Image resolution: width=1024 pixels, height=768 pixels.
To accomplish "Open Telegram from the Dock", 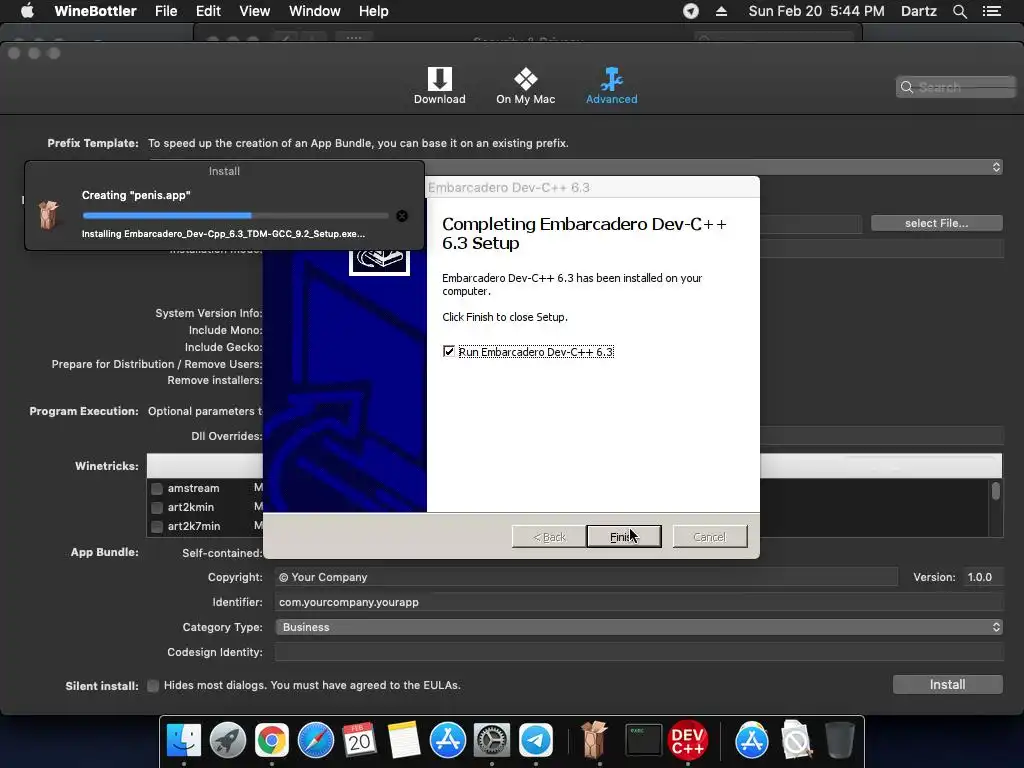I will [x=536, y=741].
